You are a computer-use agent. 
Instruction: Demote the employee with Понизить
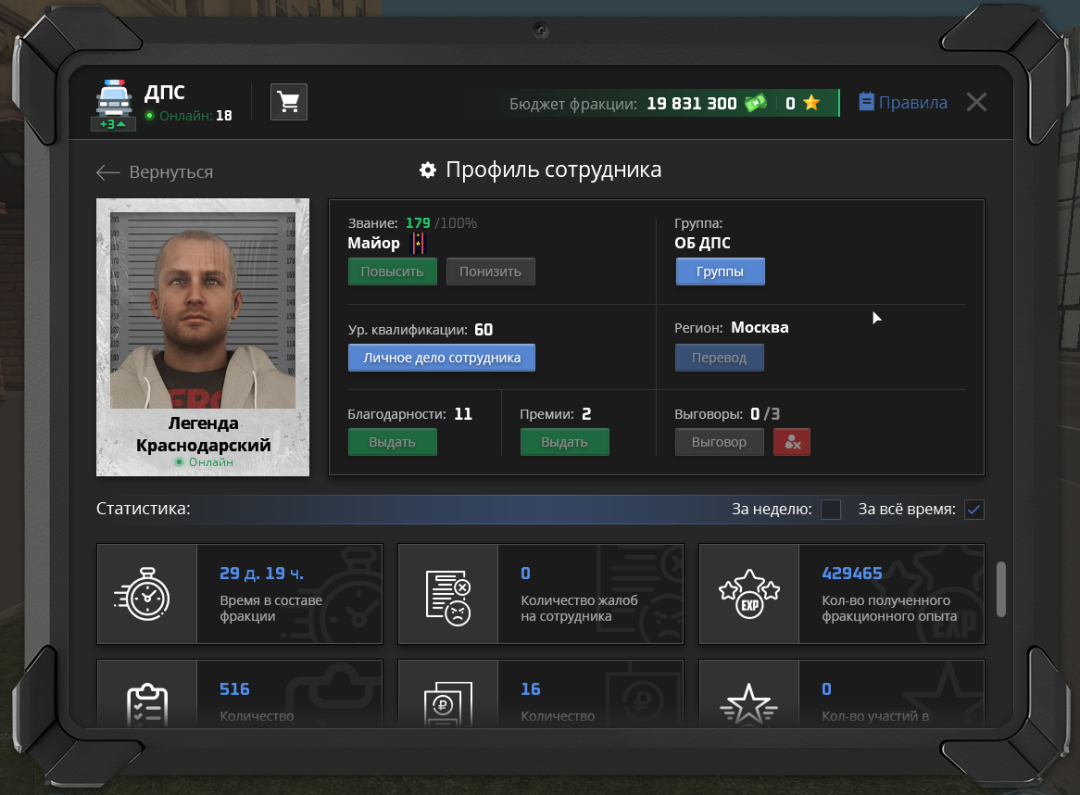(x=490, y=271)
